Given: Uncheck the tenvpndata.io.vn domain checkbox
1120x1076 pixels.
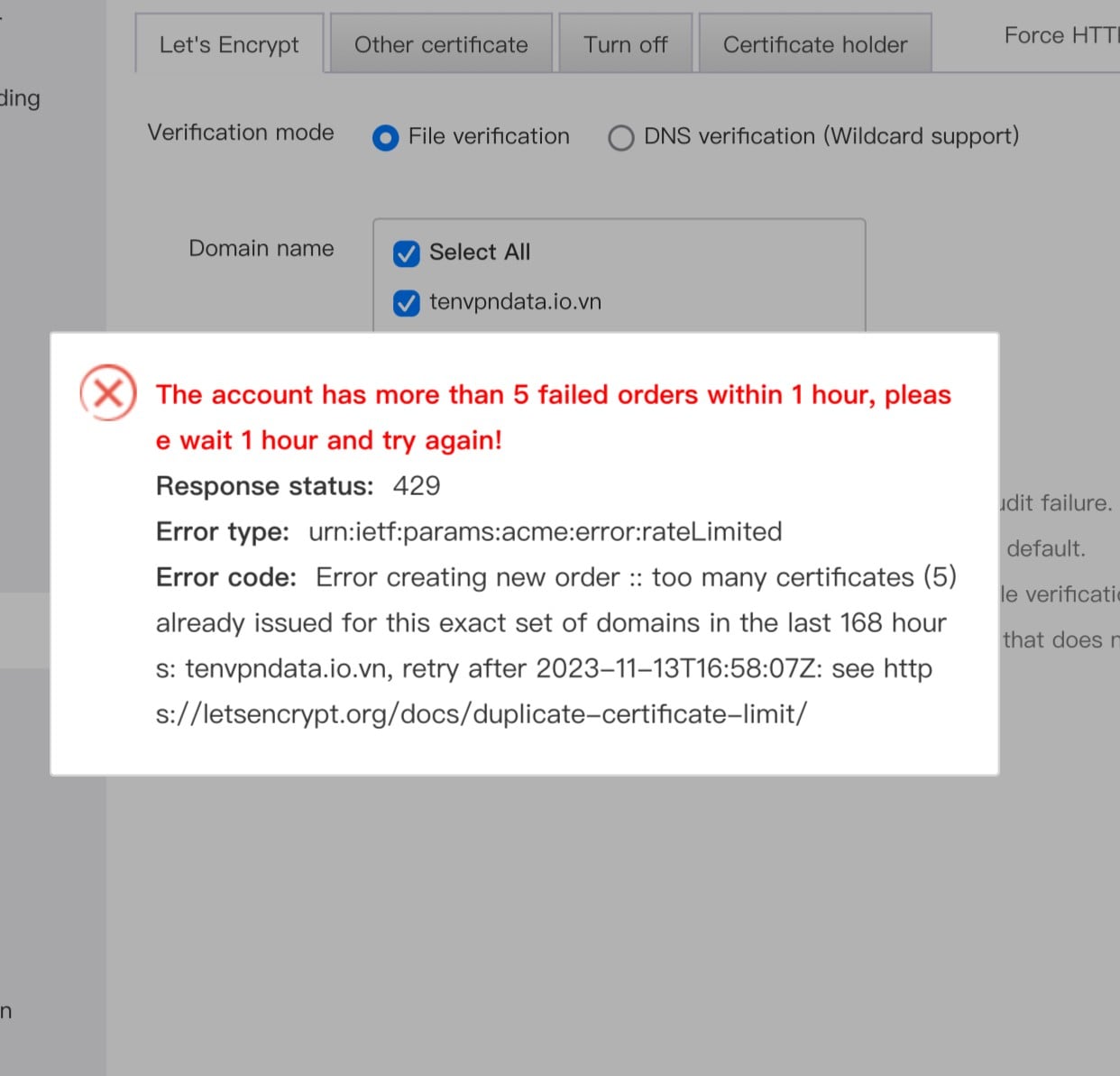Looking at the screenshot, I should tap(407, 303).
